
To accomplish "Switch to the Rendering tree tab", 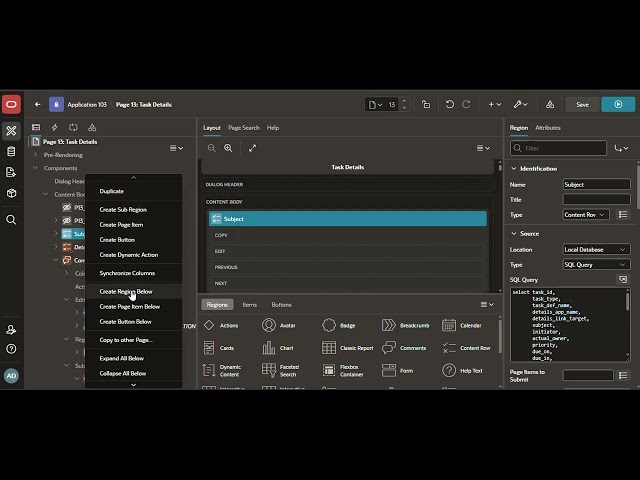I will coord(36,127).
